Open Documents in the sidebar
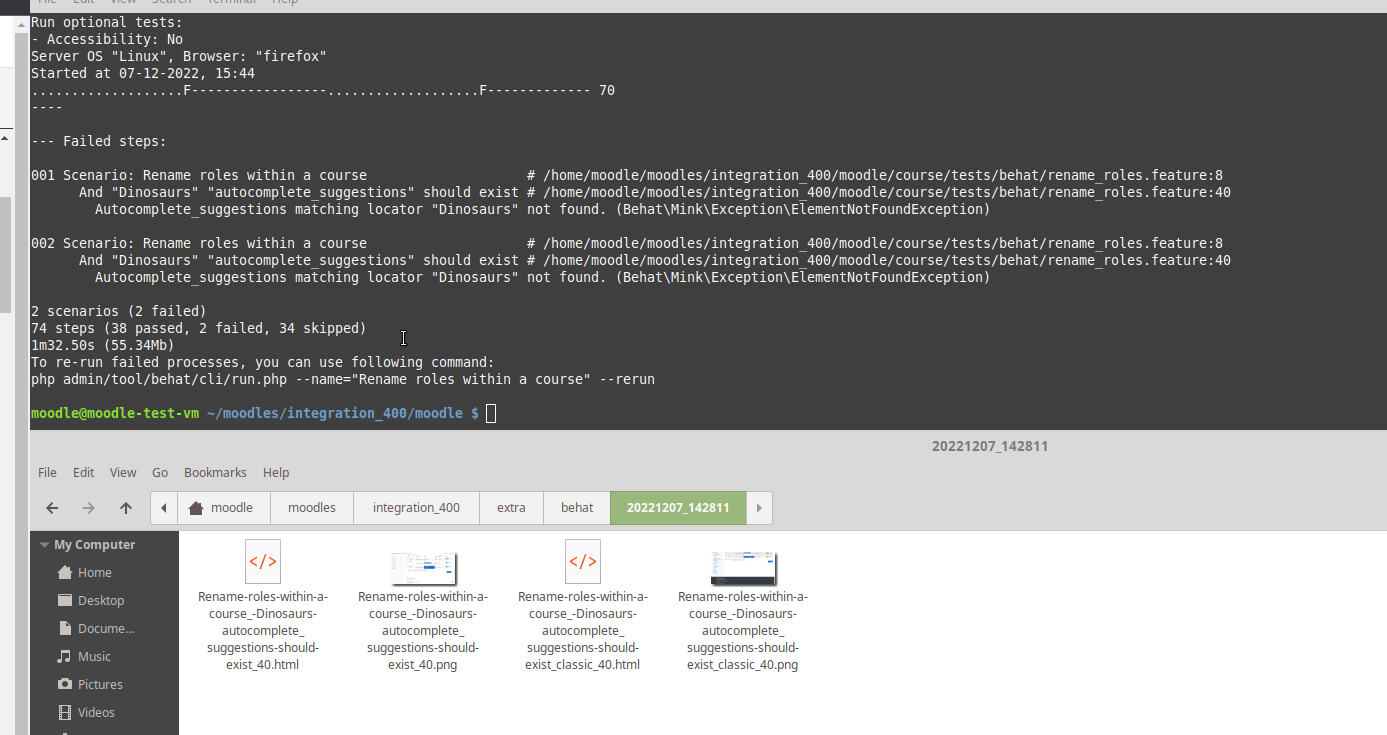The image size is (1387, 735). 106,629
